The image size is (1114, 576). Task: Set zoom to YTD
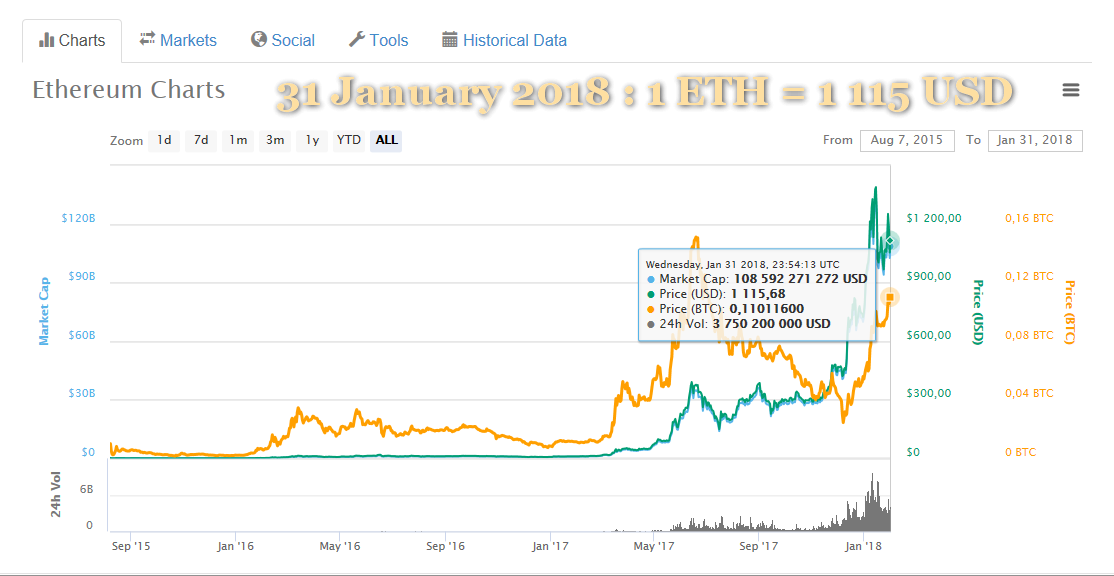click(349, 141)
